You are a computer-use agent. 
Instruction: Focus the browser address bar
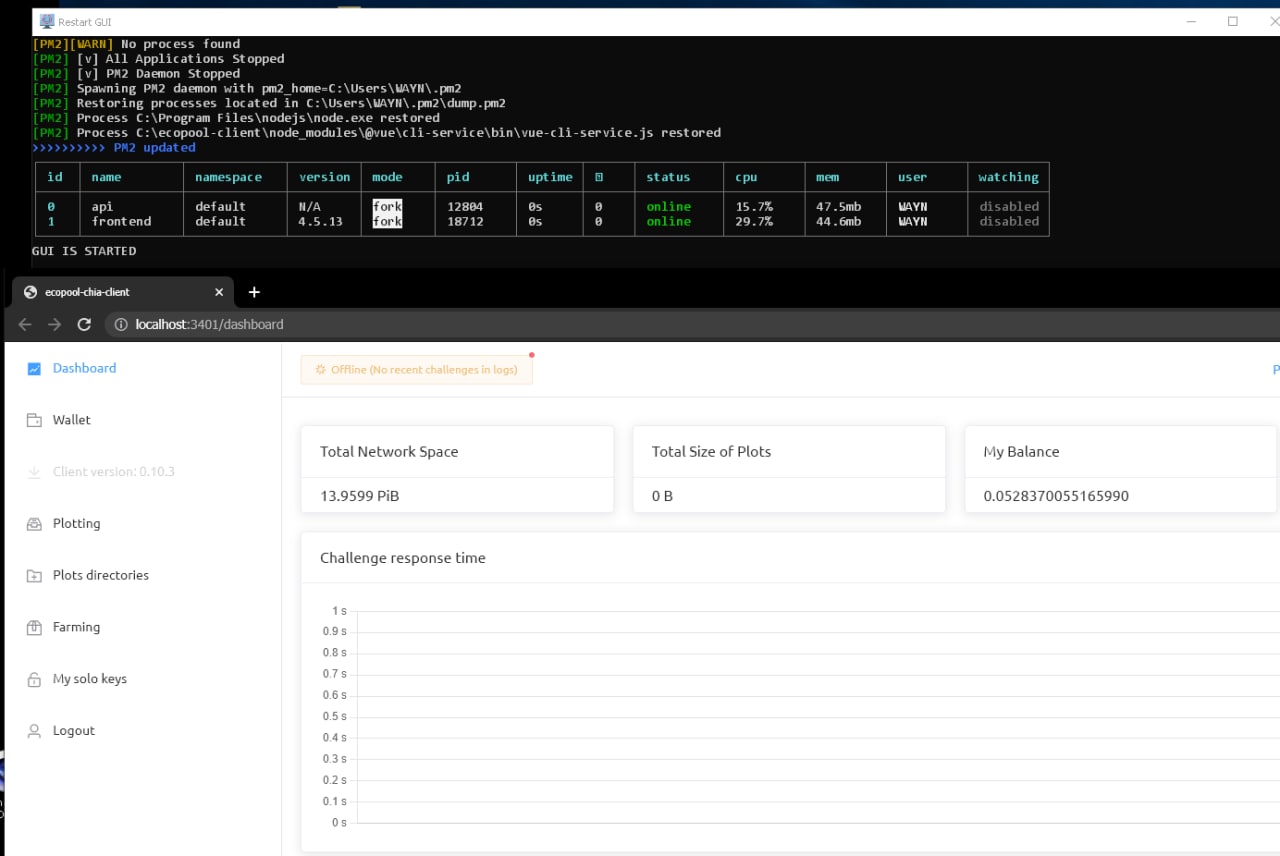coord(690,324)
